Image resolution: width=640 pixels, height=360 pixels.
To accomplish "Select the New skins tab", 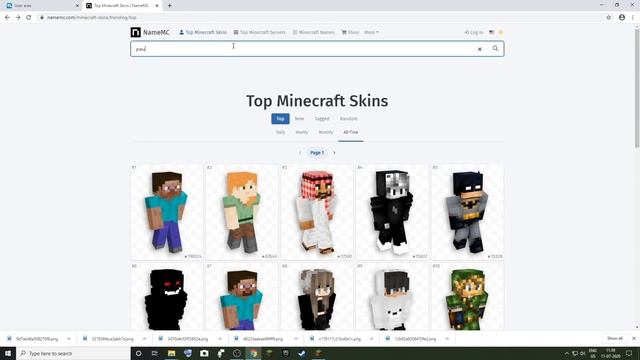I will pos(300,119).
